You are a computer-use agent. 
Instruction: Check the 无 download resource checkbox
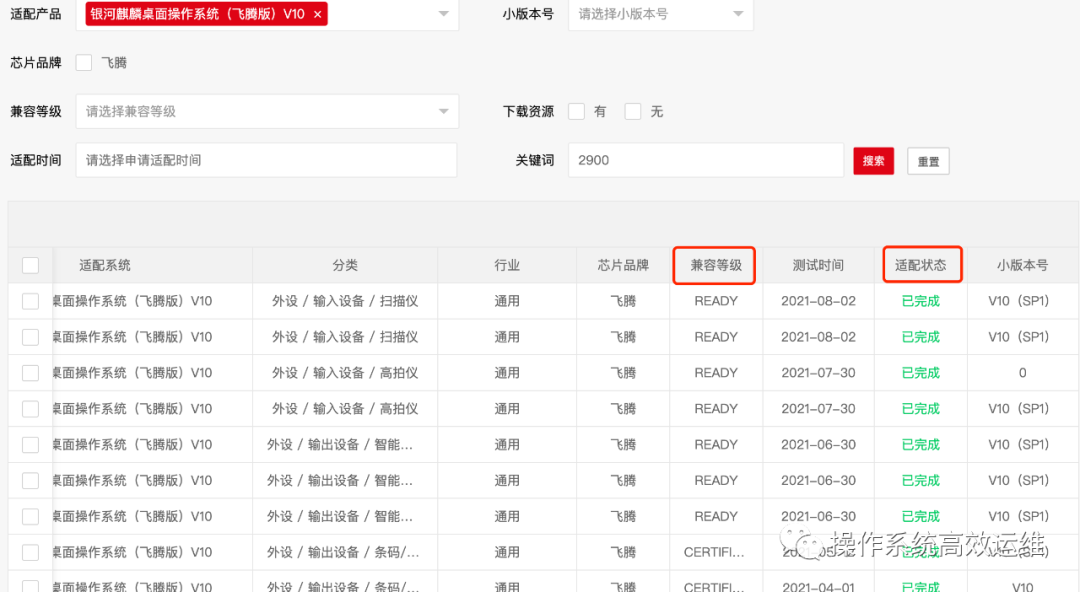tap(633, 112)
